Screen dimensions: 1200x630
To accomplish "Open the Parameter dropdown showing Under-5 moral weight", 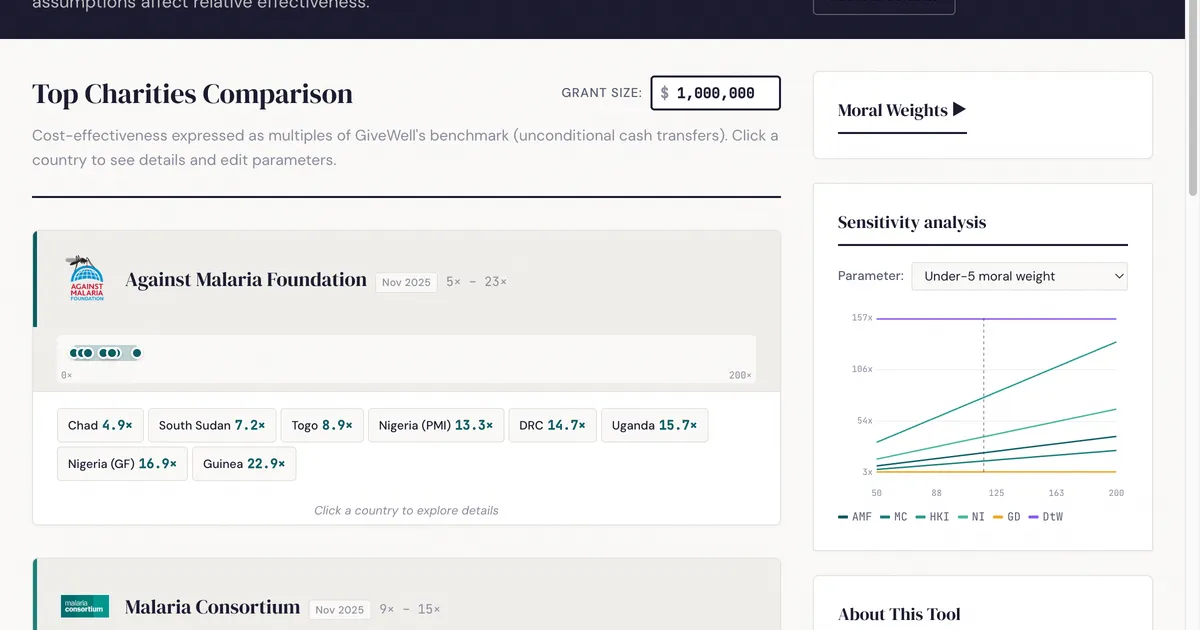I will pos(1019,276).
